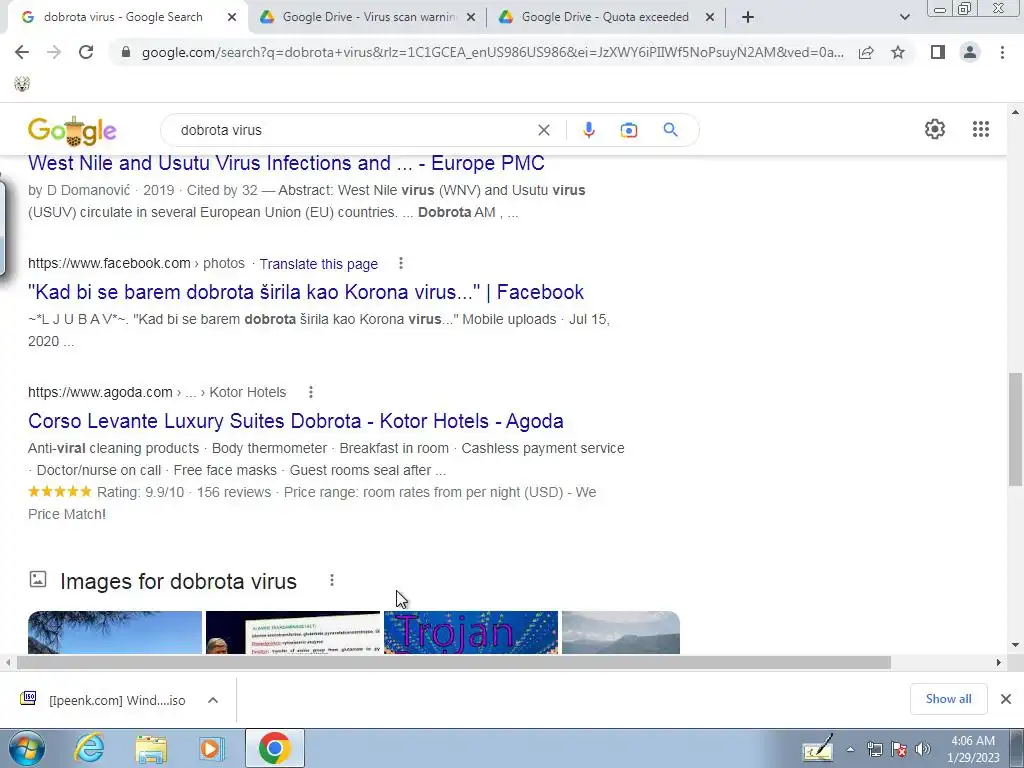Click Show all downloads button
The height and width of the screenshot is (768, 1024).
pyautogui.click(x=948, y=699)
